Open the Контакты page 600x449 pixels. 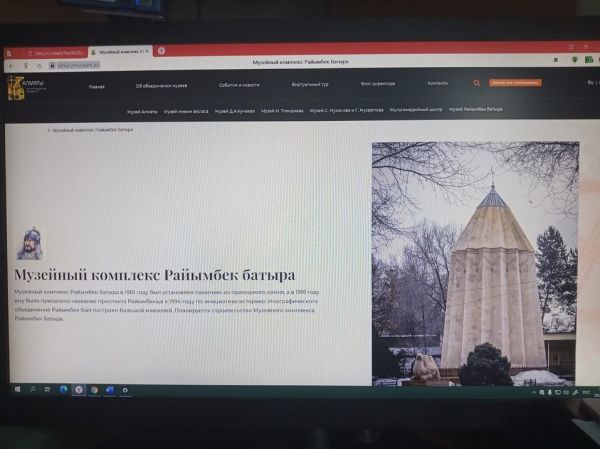438,83
